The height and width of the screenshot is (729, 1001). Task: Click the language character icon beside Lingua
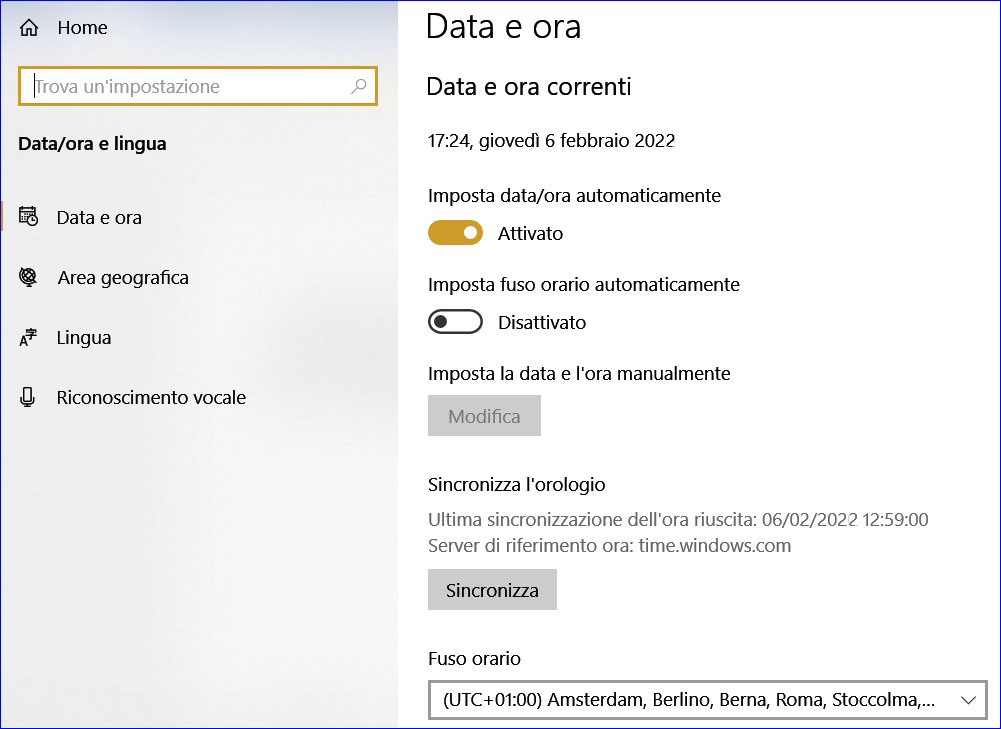[28, 338]
